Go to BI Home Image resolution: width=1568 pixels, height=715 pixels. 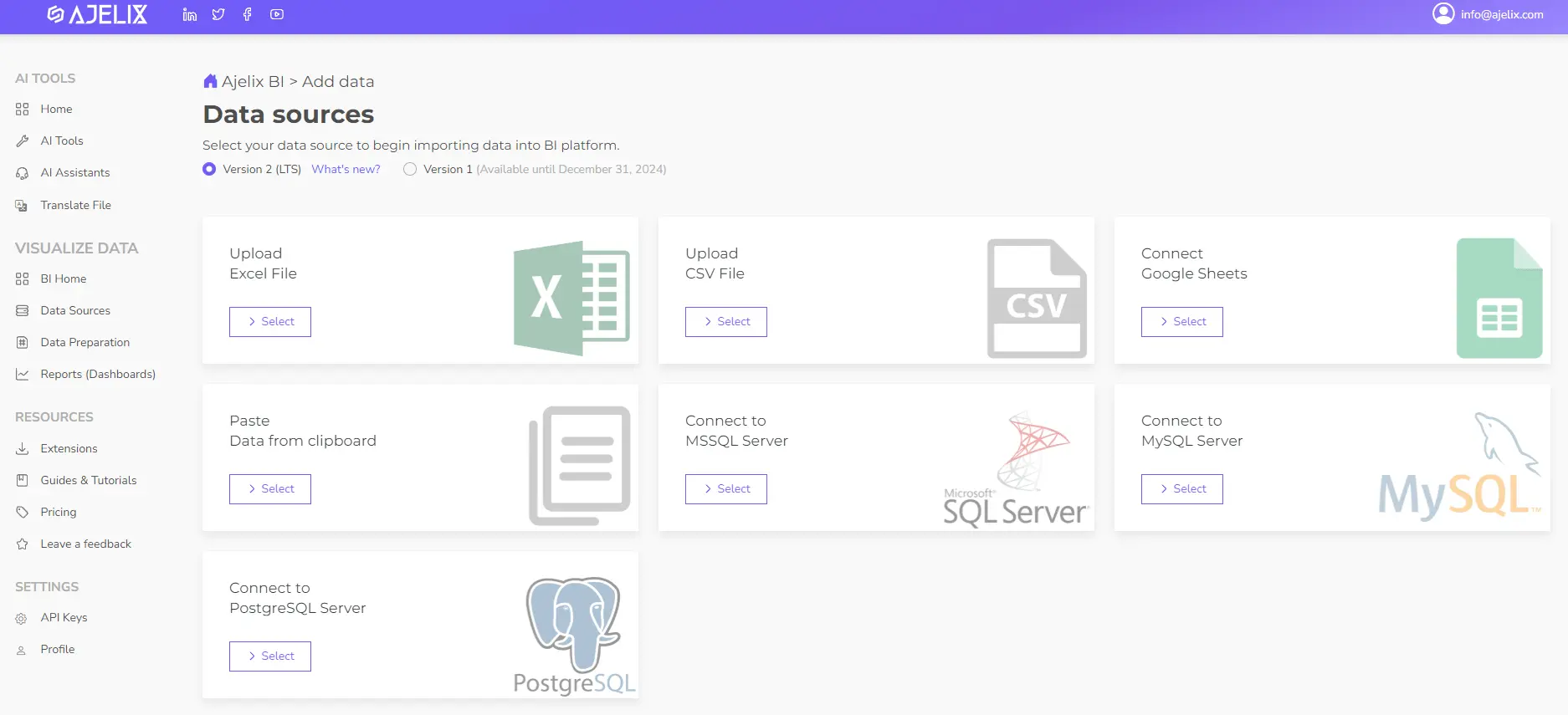pyautogui.click(x=64, y=278)
